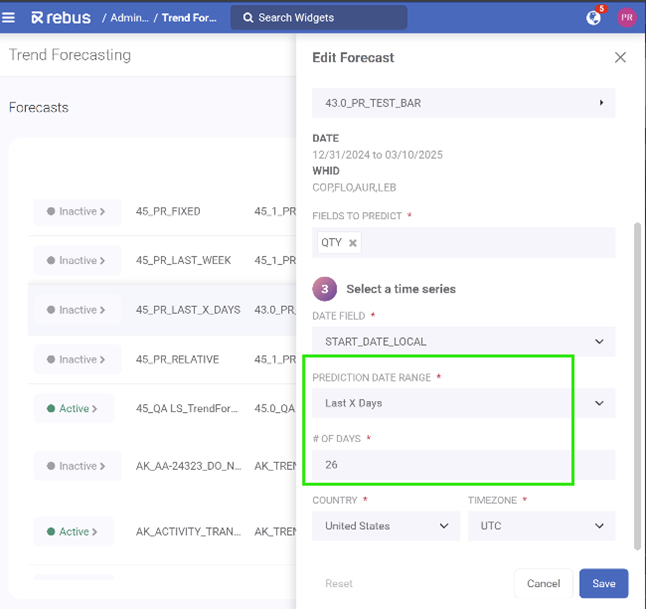Remove the QTY tag from fields
The image size is (646, 609).
point(353,243)
